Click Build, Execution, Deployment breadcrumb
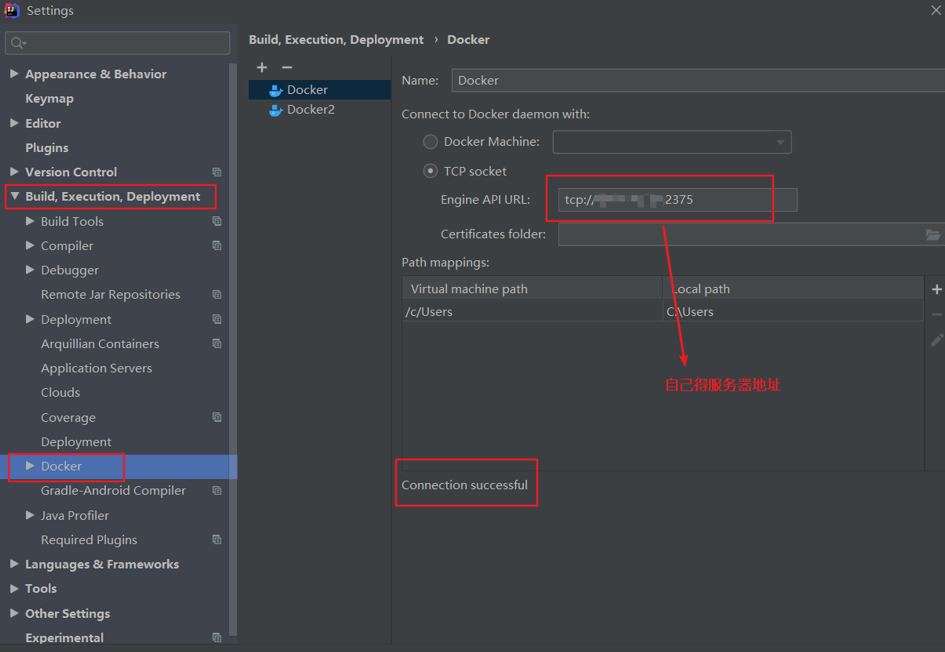 [336, 40]
